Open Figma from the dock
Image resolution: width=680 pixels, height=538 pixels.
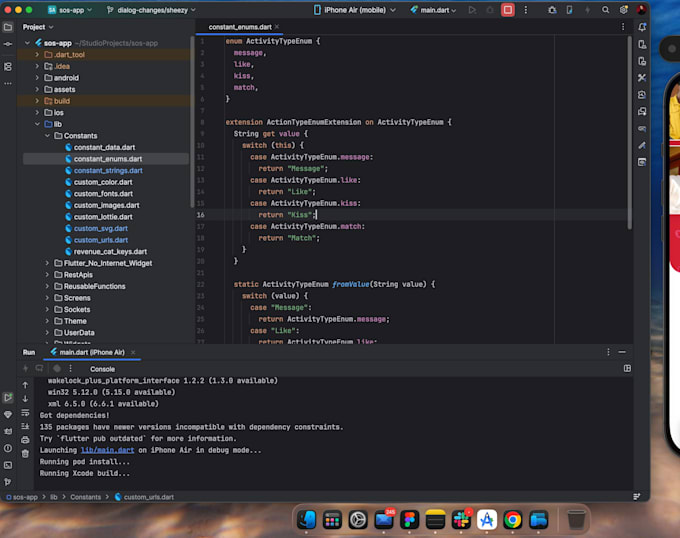[x=409, y=519]
